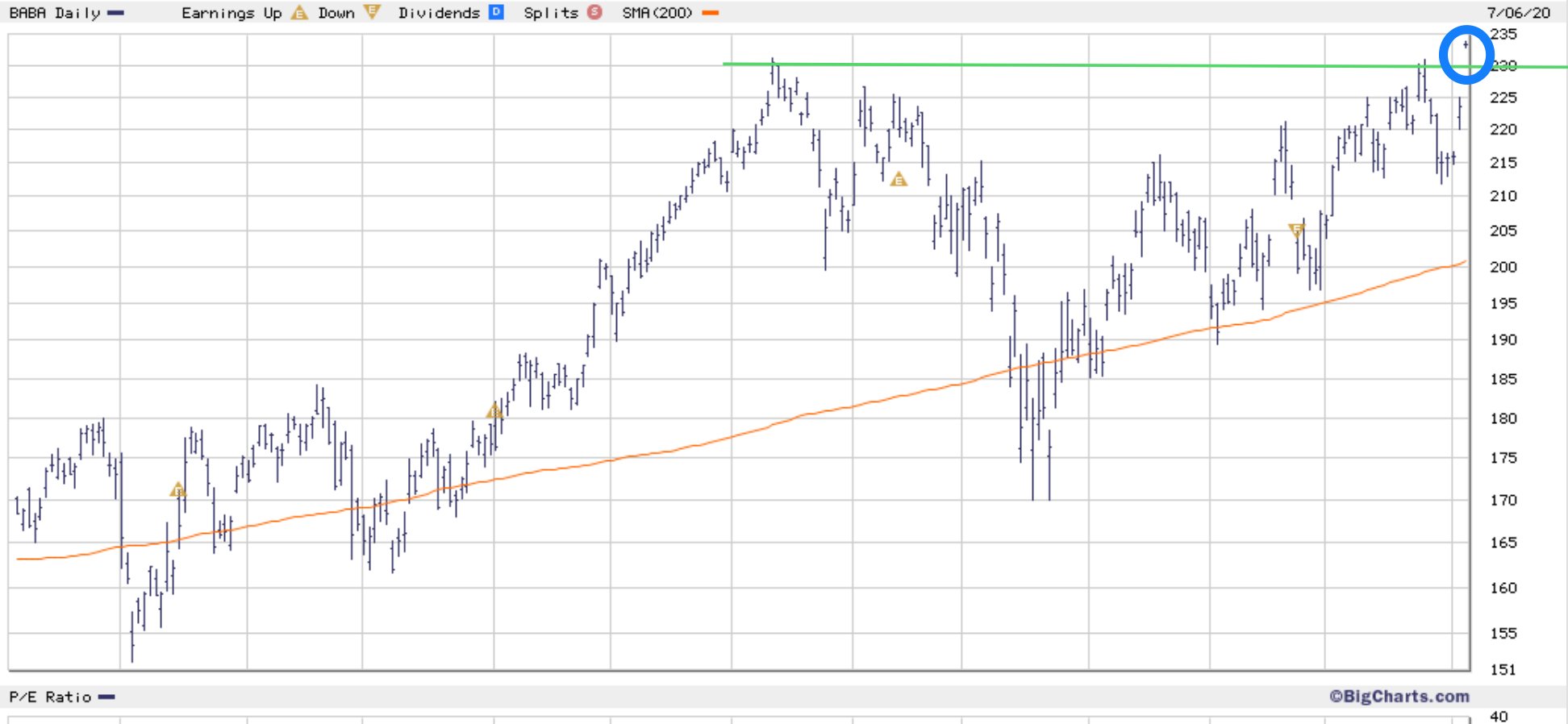Click the "7/06/20" date label

pos(1519,13)
